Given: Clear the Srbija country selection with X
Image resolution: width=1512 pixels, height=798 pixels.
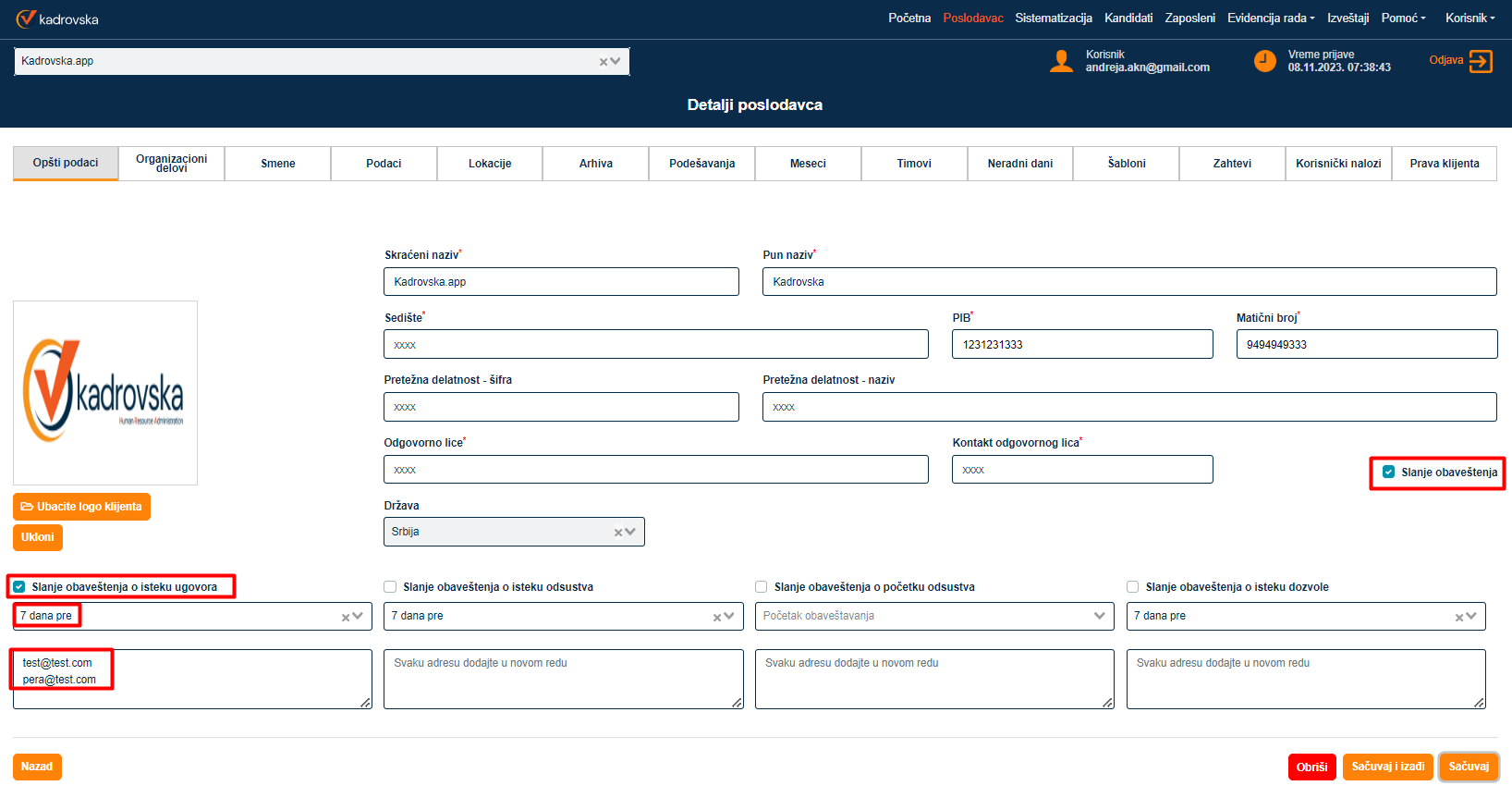Looking at the screenshot, I should (618, 533).
